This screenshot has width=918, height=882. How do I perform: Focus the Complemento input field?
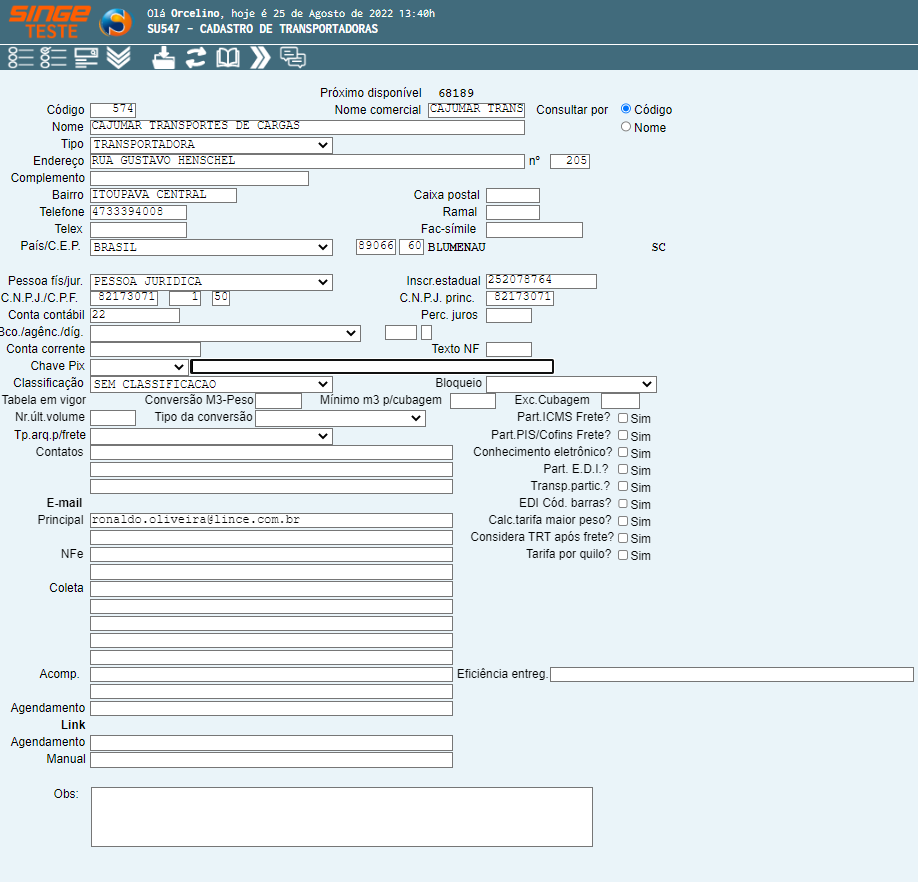click(x=199, y=178)
